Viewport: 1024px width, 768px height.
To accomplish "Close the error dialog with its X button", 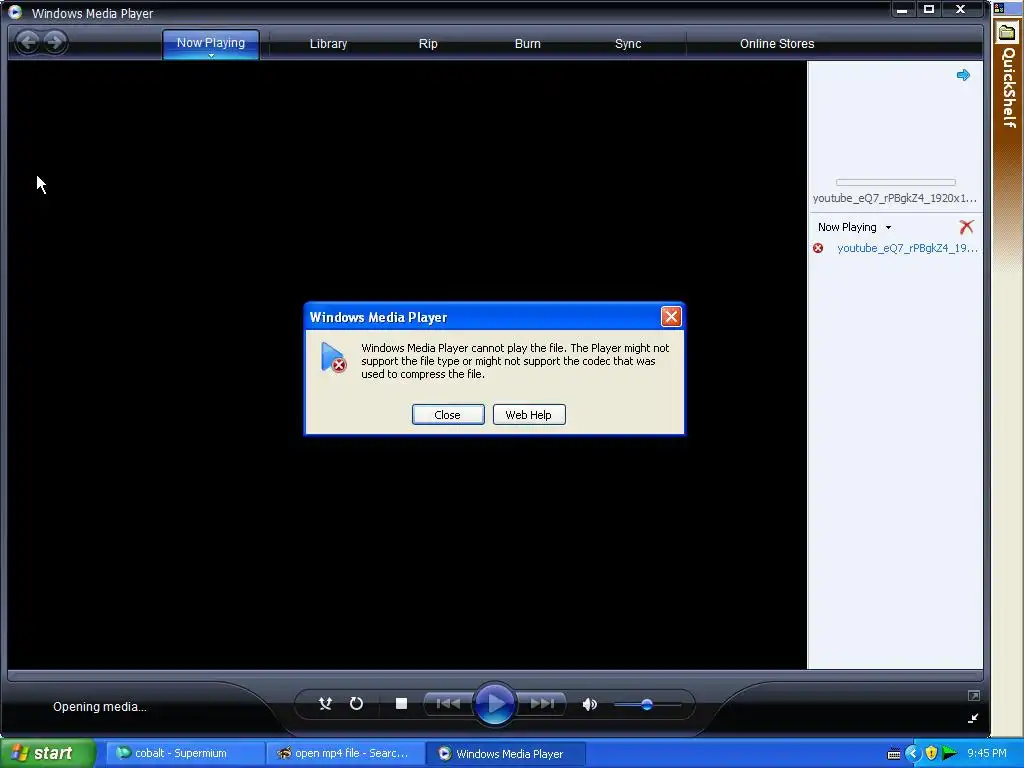I will [x=671, y=317].
